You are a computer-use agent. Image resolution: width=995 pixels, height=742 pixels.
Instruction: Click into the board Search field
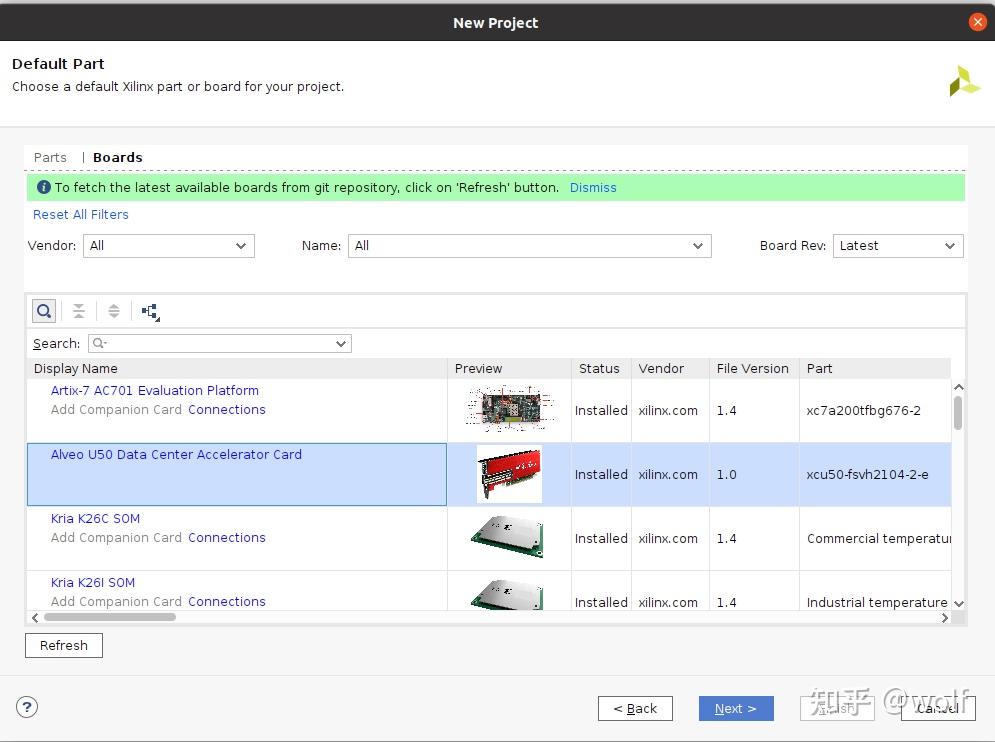[220, 343]
